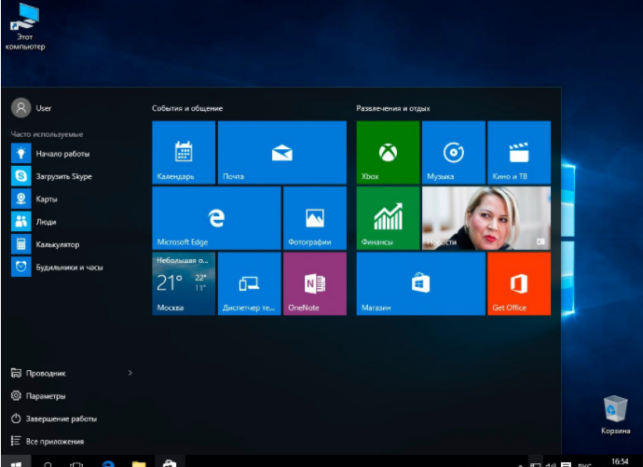Launch the purple OneNote tile

[315, 283]
